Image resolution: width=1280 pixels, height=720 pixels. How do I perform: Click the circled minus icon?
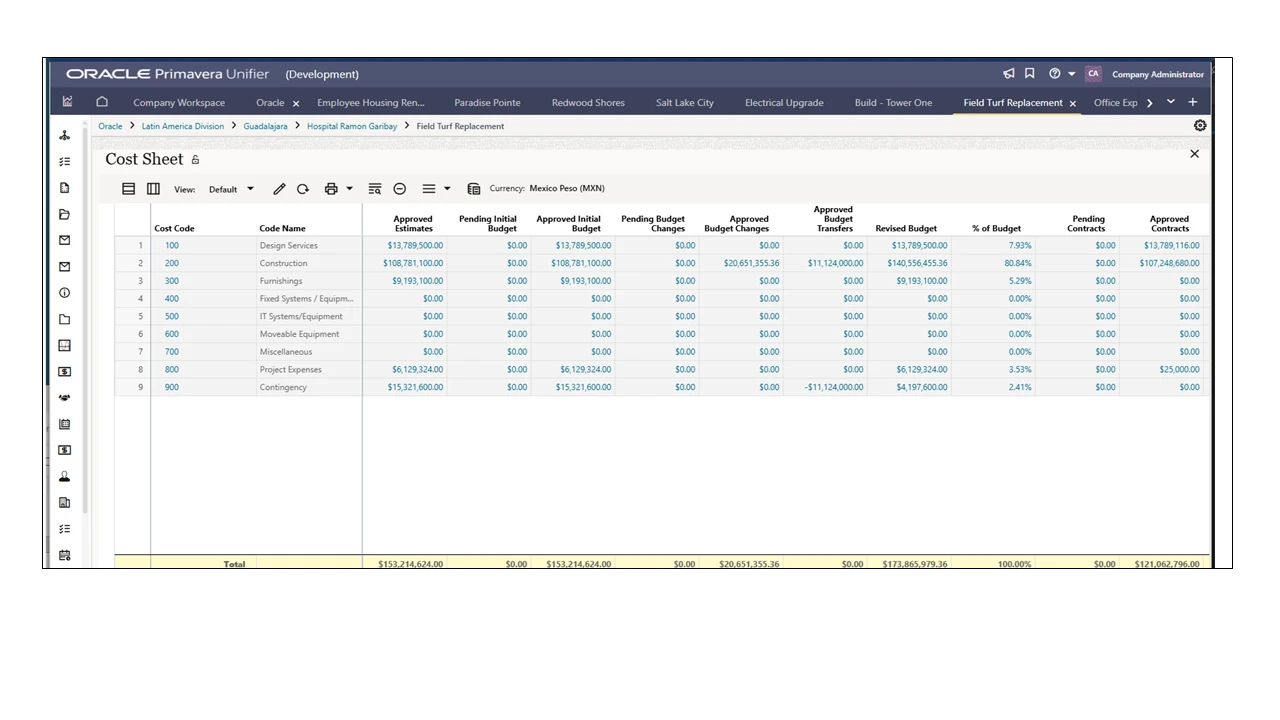(x=400, y=189)
